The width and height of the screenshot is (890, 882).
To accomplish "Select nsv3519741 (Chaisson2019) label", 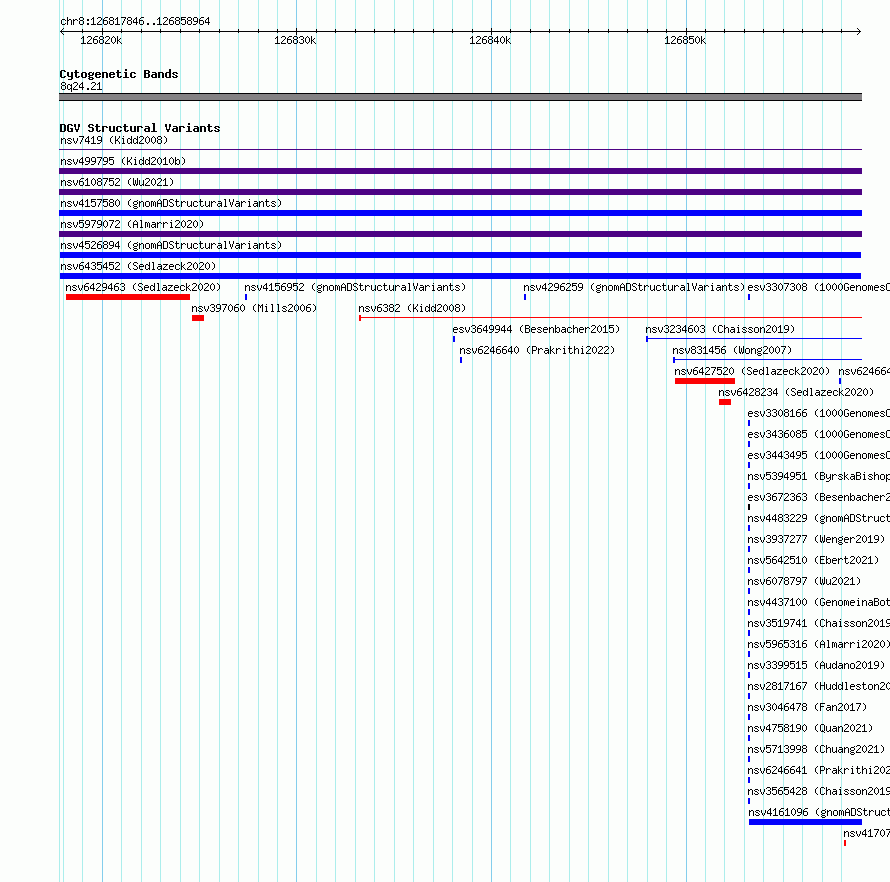I will point(818,623).
